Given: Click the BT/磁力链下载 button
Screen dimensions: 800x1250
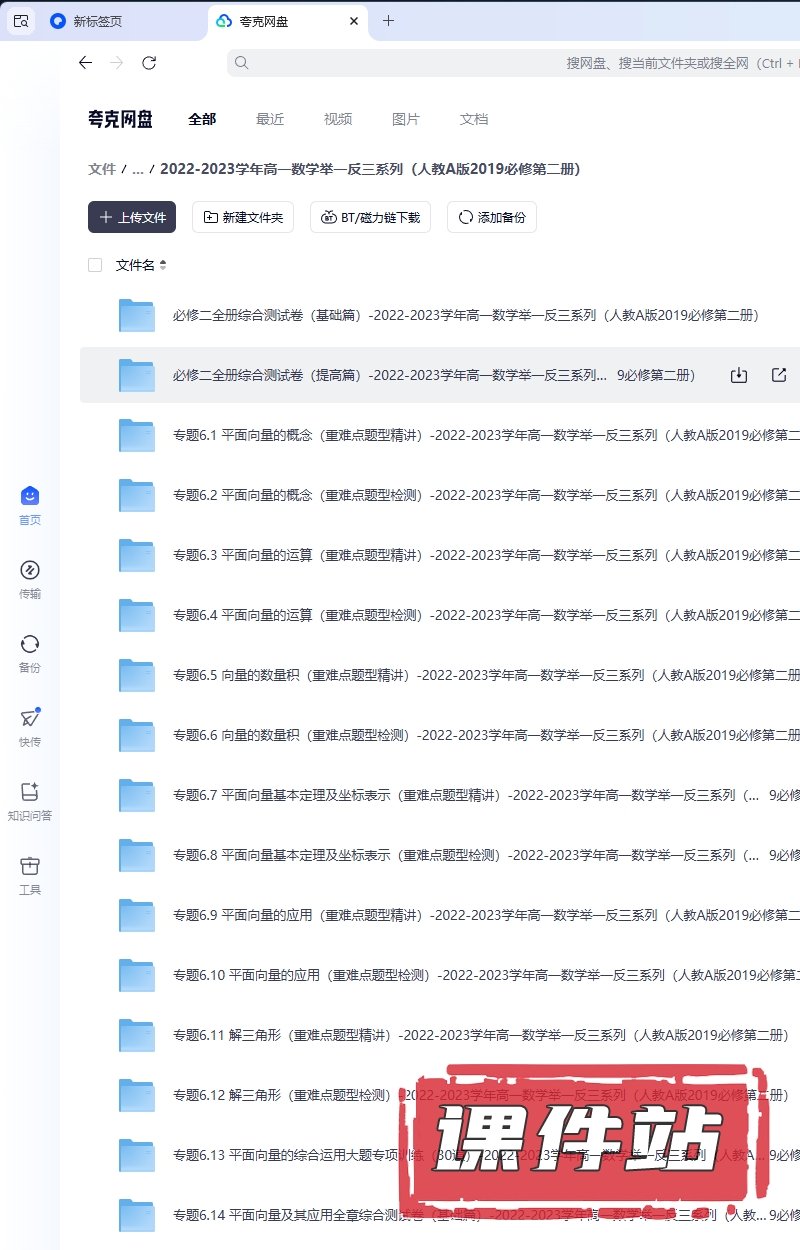Looking at the screenshot, I should pyautogui.click(x=371, y=217).
